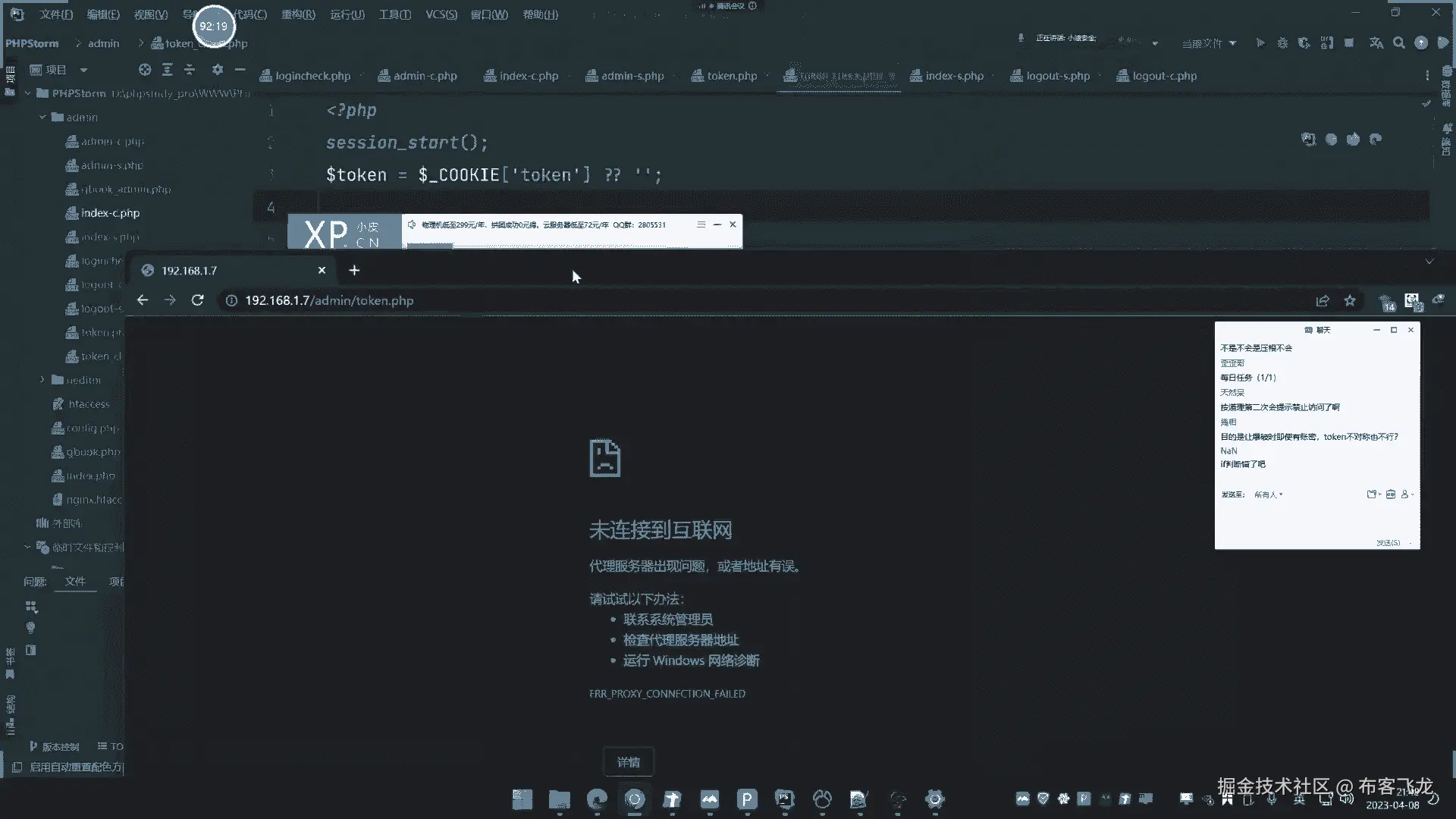
Task: Bookmark the page with the star
Action: click(1350, 300)
